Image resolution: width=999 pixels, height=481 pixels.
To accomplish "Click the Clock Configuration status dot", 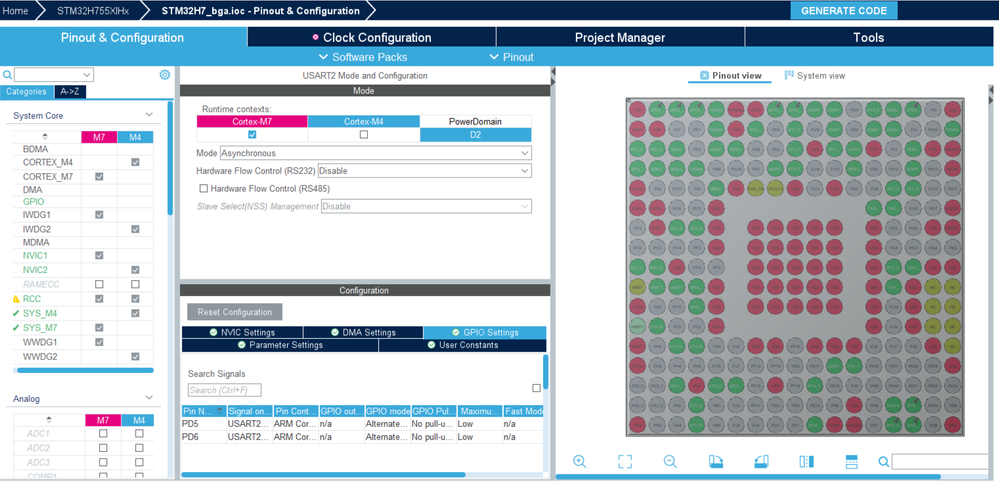I will [x=315, y=38].
